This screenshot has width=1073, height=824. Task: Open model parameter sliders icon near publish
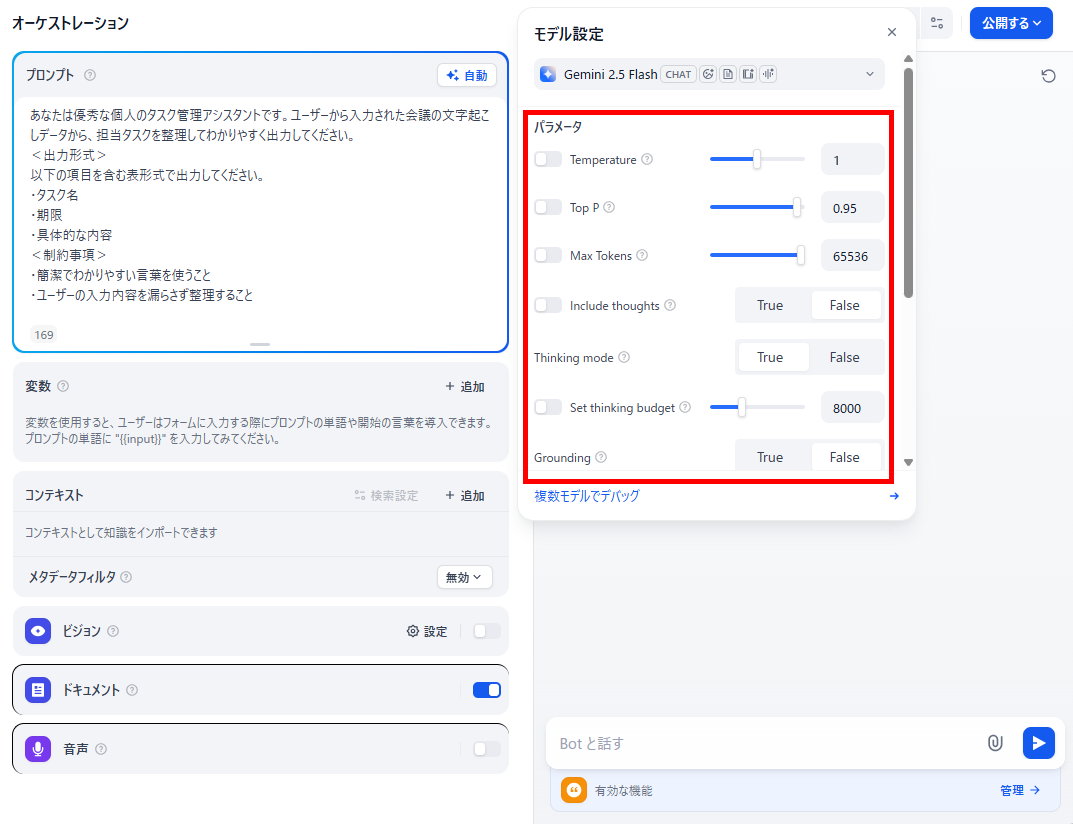(x=937, y=23)
